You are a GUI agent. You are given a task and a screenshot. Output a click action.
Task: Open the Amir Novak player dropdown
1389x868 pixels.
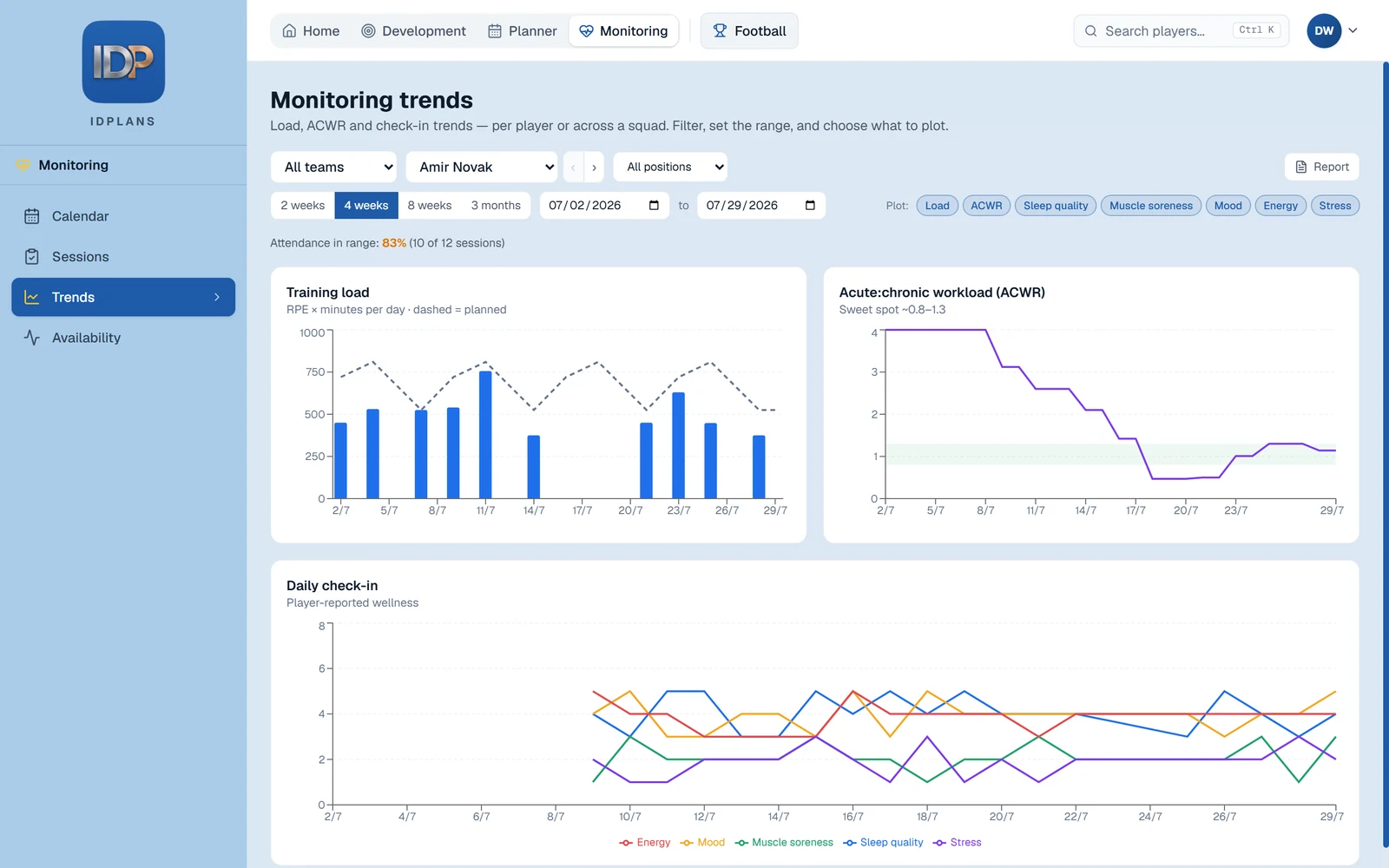pyautogui.click(x=482, y=168)
